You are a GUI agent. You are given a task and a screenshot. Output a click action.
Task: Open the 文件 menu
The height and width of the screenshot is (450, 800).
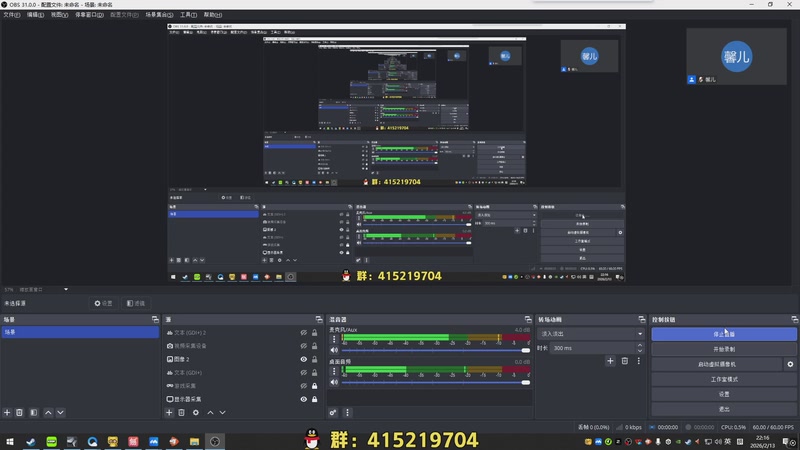click(12, 15)
